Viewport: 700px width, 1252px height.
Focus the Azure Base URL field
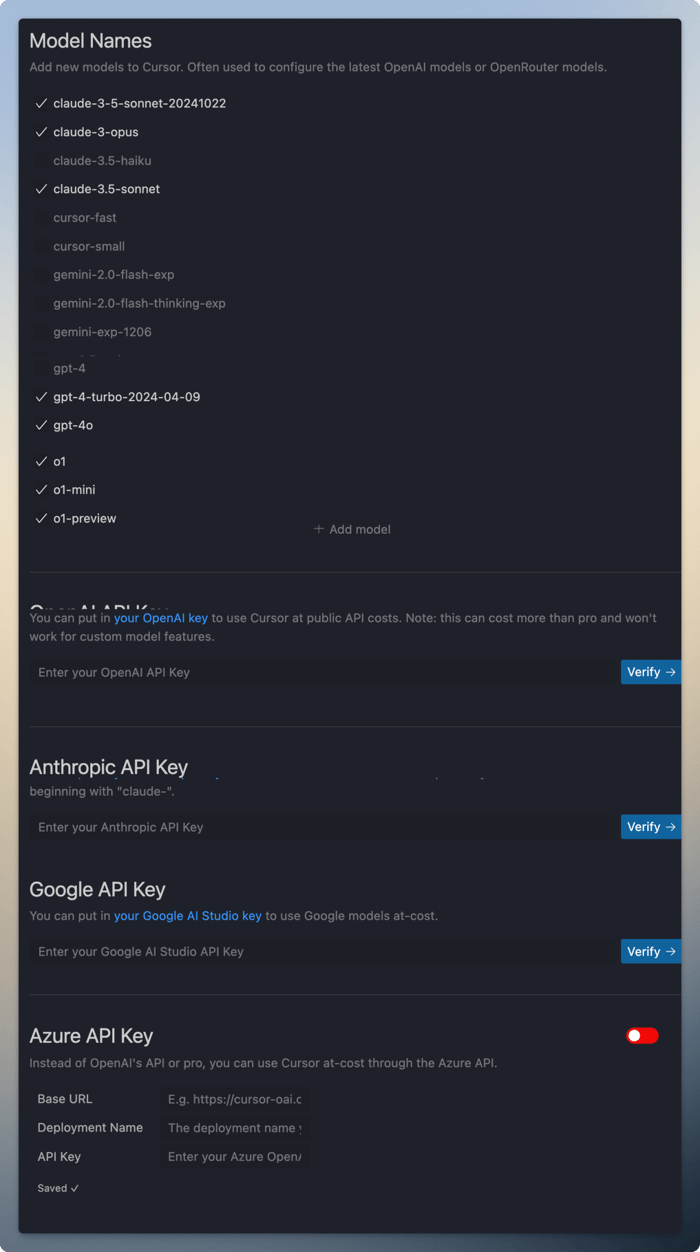[x=235, y=1099]
